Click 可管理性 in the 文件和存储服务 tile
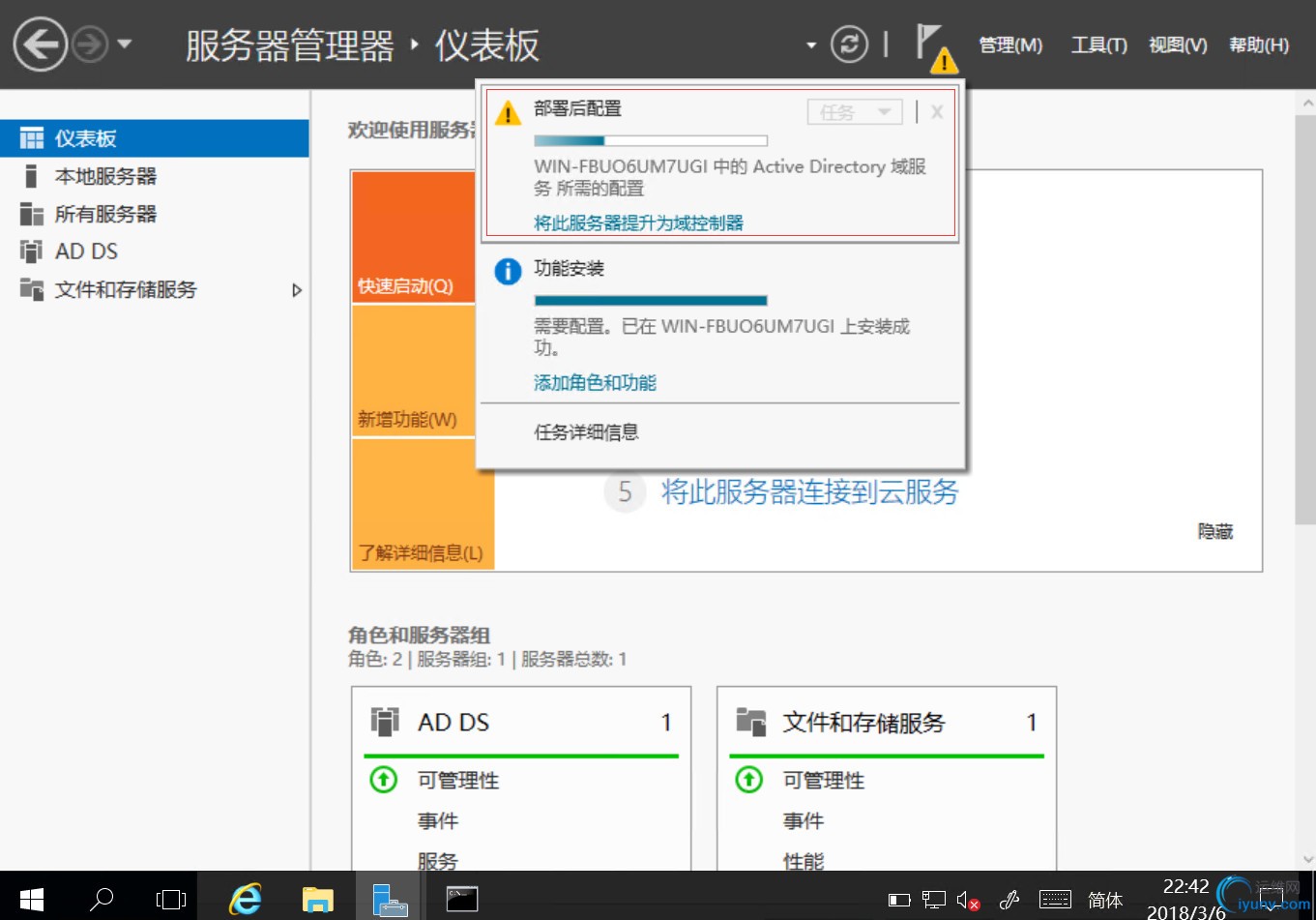Image resolution: width=1316 pixels, height=920 pixels. point(824,781)
